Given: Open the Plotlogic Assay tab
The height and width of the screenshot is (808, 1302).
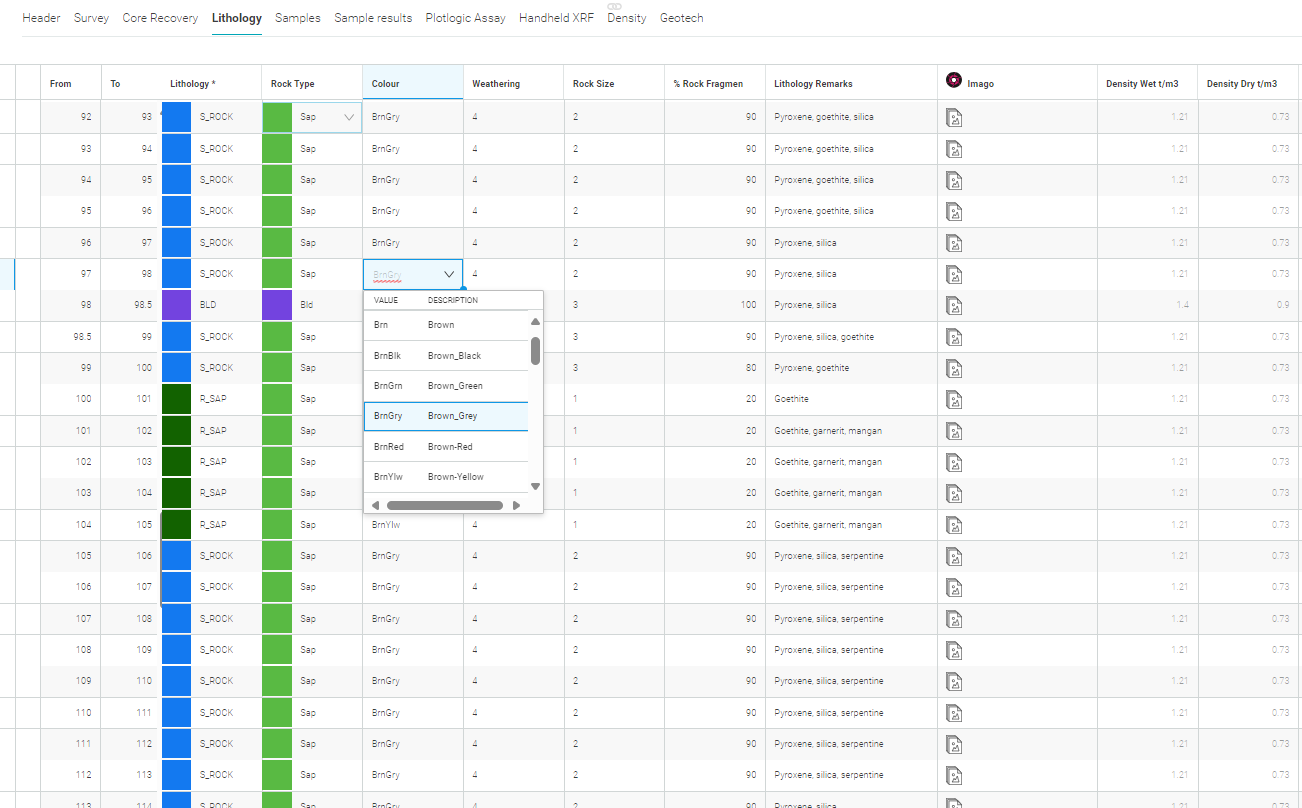Looking at the screenshot, I should click(x=465, y=18).
